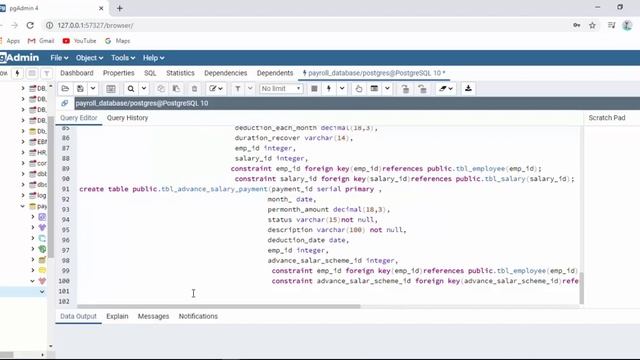Screen dimensions: 640x360
Task: Open the Gmail bookmark
Action: coord(41,41)
